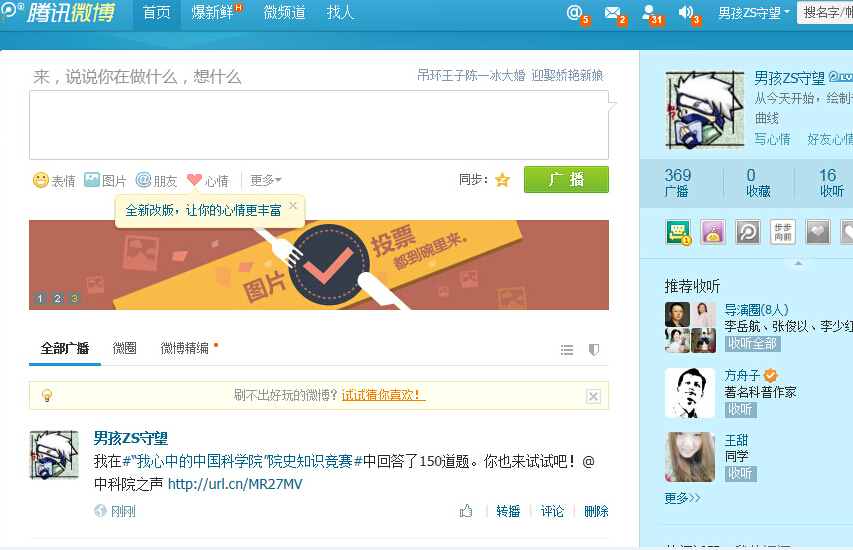This screenshot has width=853, height=550.
Task: Expand the 更多 dropdown in composer
Action: click(x=266, y=180)
